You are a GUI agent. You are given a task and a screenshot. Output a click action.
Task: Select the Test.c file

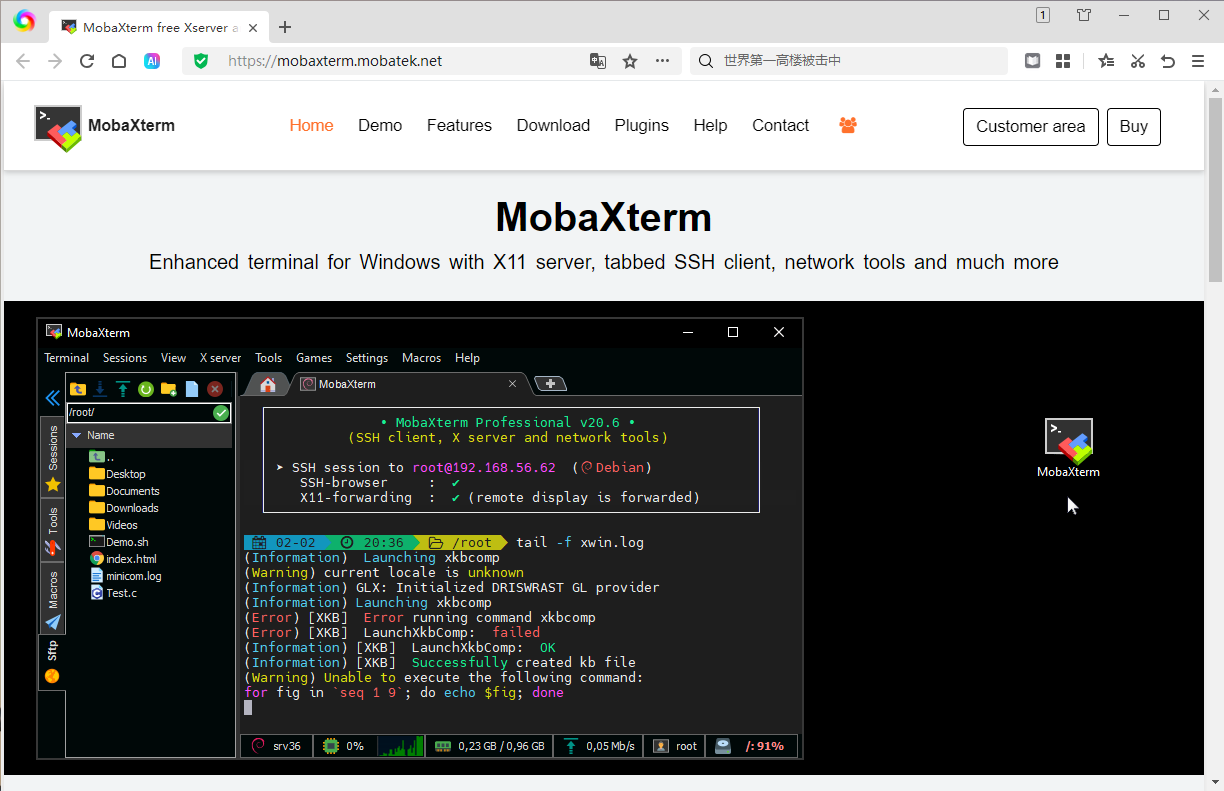(x=113, y=593)
